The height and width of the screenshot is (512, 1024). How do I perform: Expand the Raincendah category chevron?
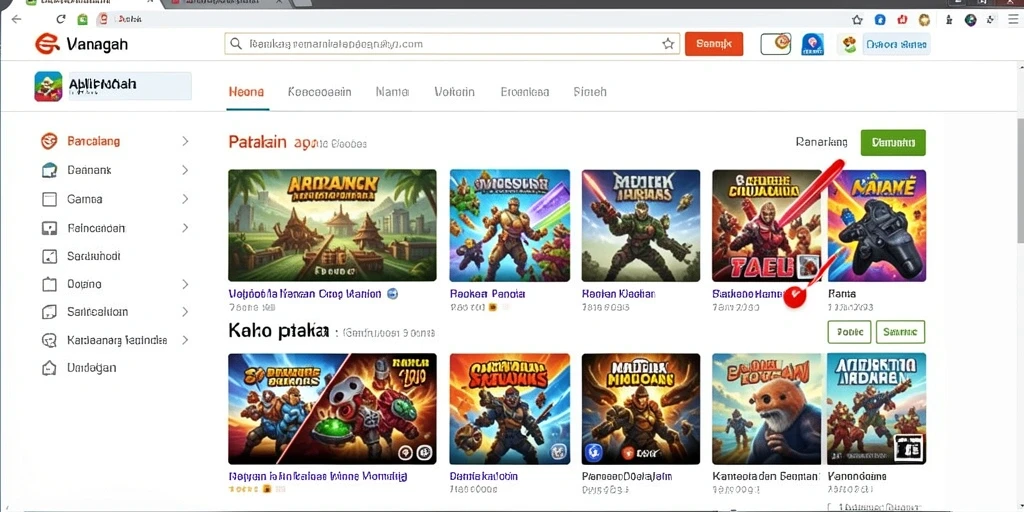click(x=185, y=228)
